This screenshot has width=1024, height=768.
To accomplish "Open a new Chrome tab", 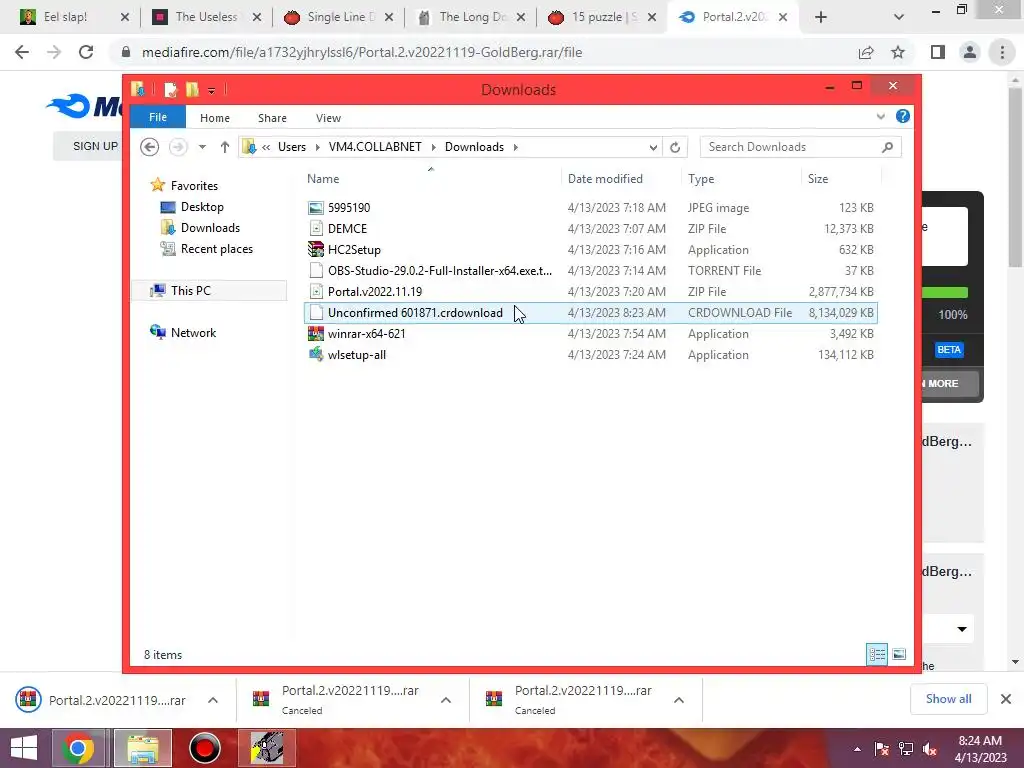I will [x=821, y=17].
